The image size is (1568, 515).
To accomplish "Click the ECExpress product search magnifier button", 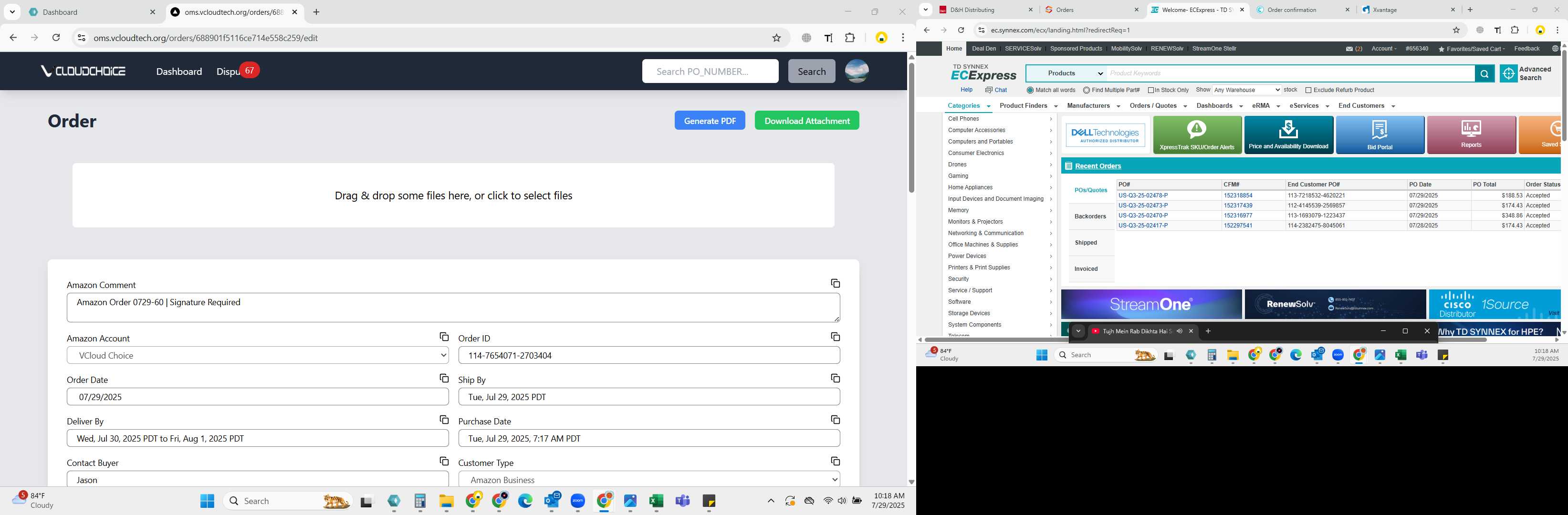I will click(1484, 73).
